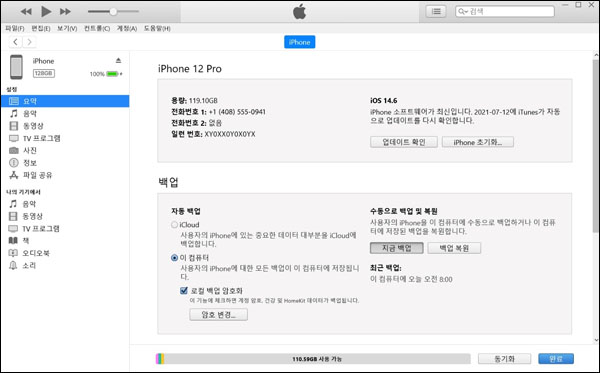Click the scrollbar down arrow

tap(596, 340)
